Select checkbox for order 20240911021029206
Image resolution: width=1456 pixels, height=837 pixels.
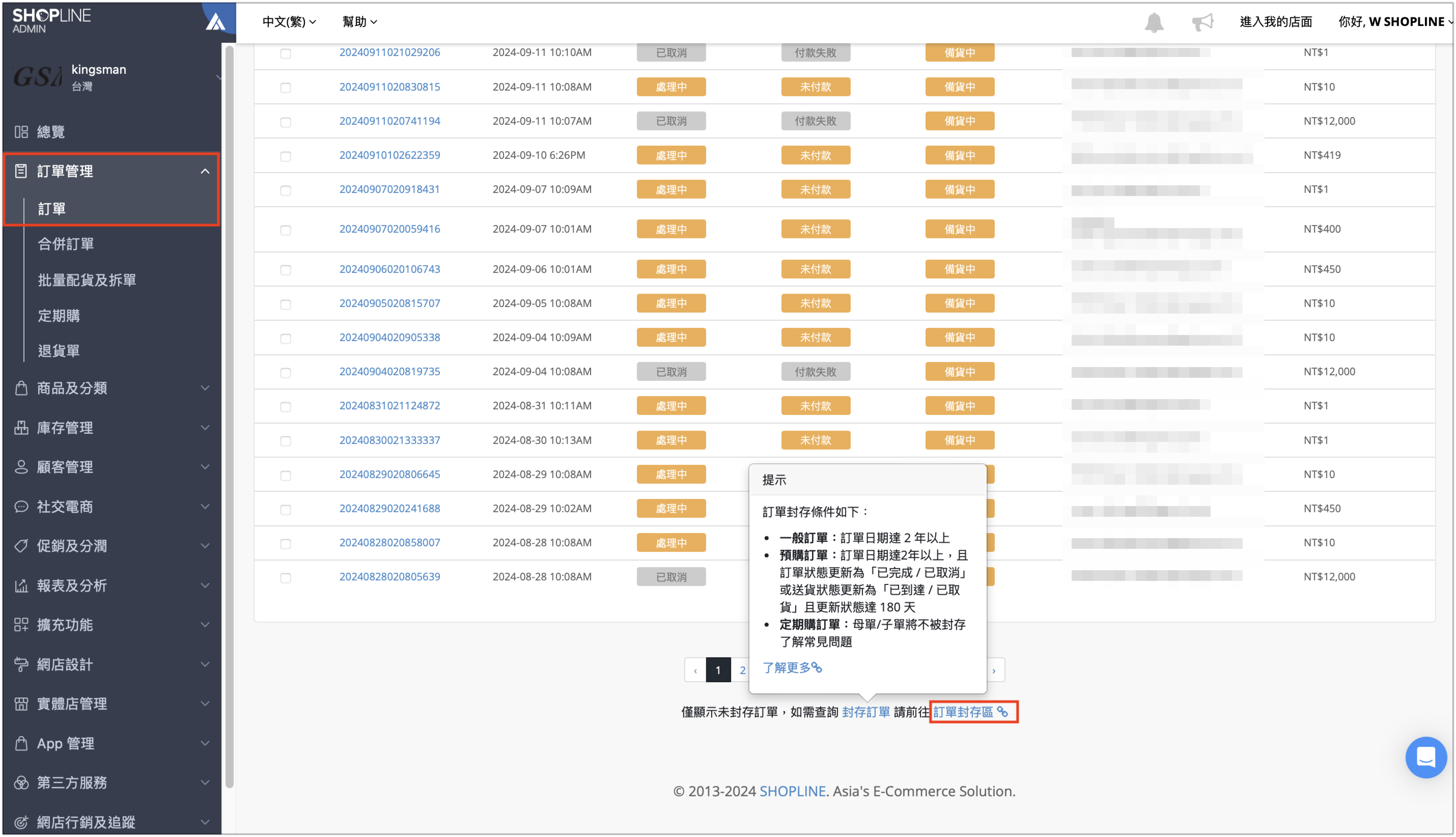pyautogui.click(x=286, y=53)
